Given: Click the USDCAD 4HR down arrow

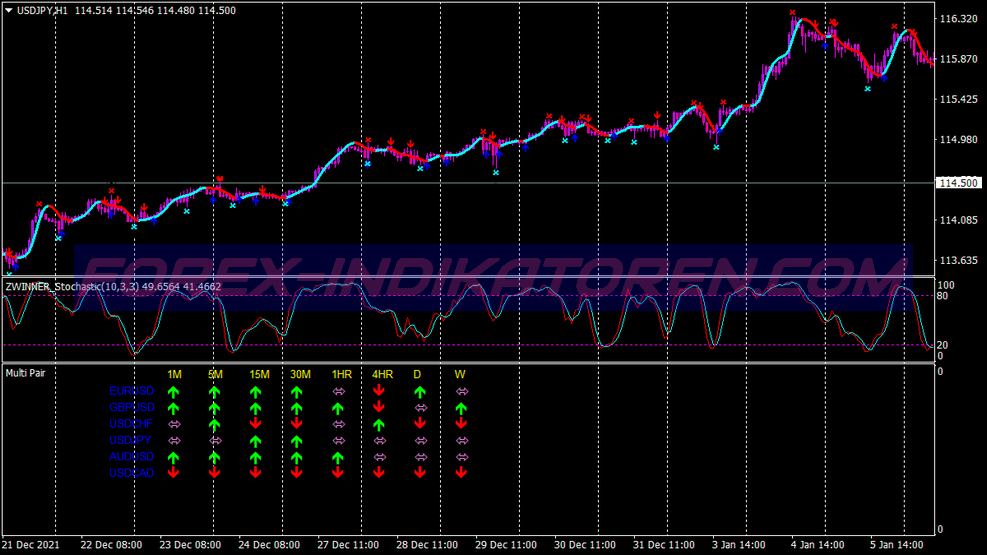Looking at the screenshot, I should point(379,473).
